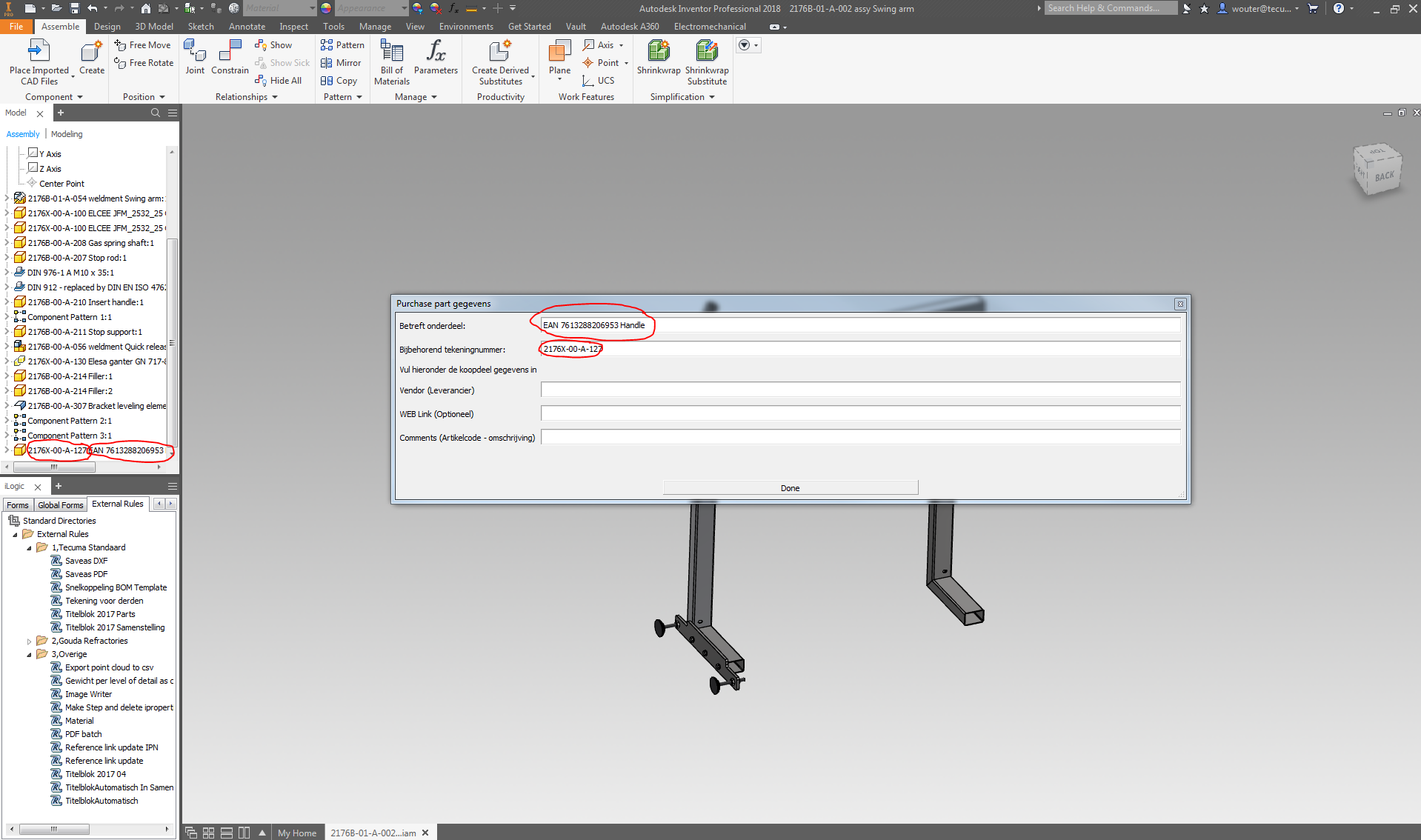Viewport: 1421px width, 840px height.
Task: Click the Betreft onderdeel input field
Action: pyautogui.click(x=860, y=325)
